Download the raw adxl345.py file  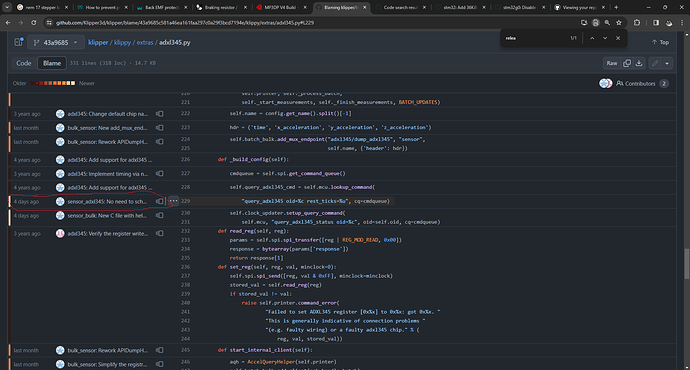pyautogui.click(x=639, y=63)
